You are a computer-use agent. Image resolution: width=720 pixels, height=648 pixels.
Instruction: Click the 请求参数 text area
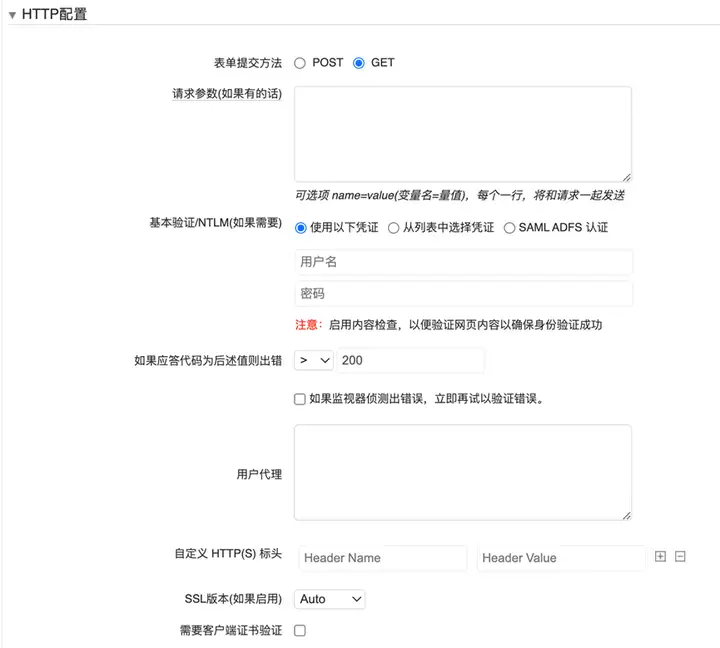click(x=463, y=134)
